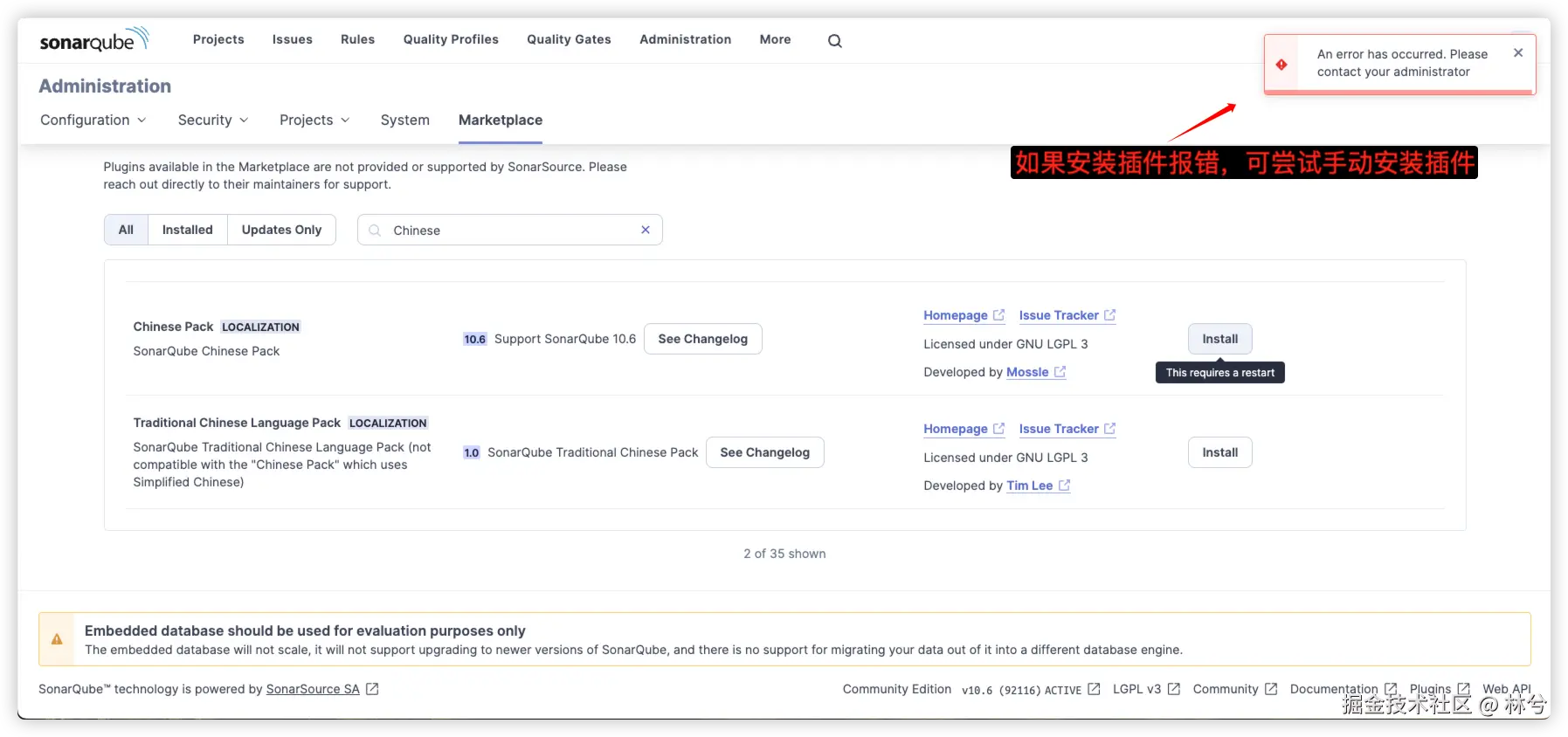Open Projects in the top navigation
Screen dimensions: 1568x737
(x=218, y=39)
